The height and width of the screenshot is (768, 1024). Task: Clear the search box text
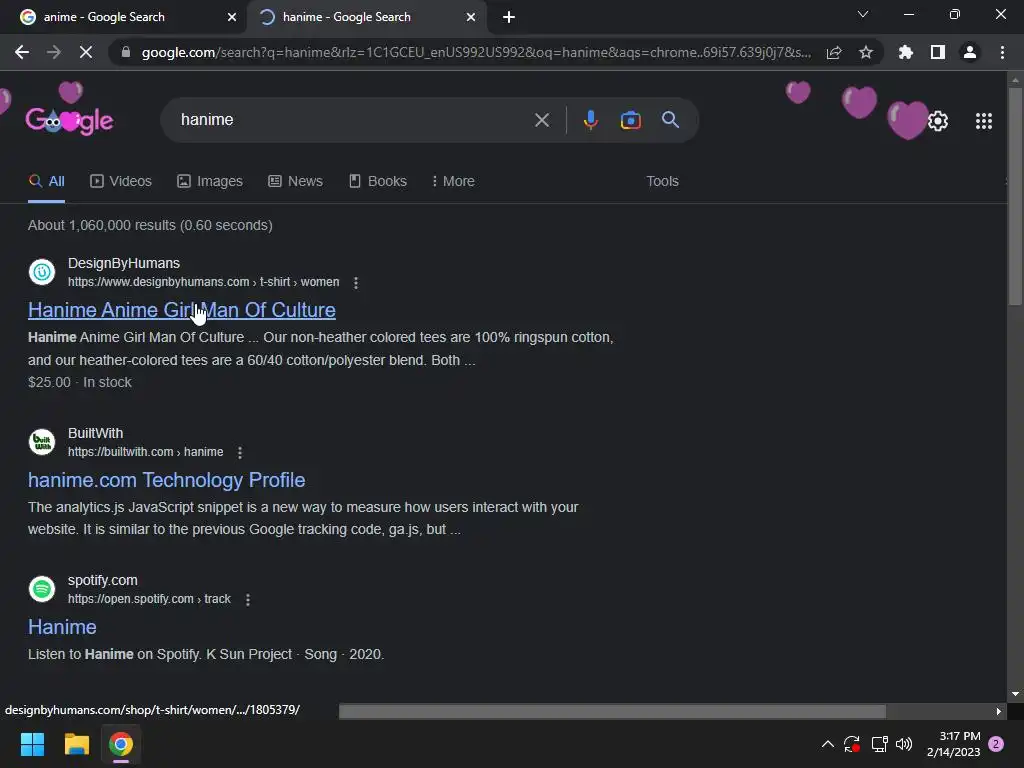tap(541, 120)
